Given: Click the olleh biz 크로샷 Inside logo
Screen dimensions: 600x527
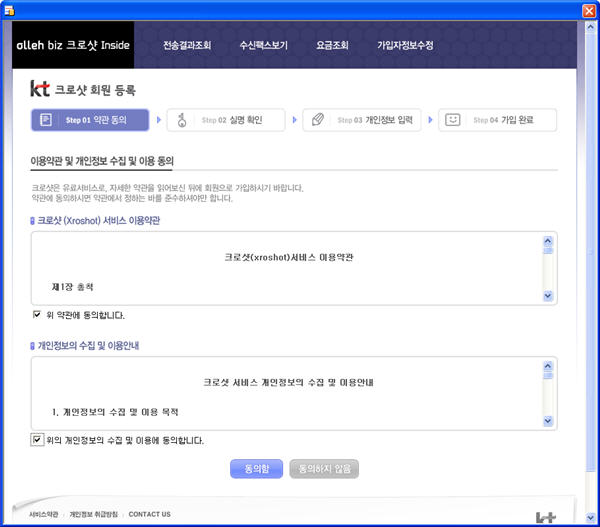Looking at the screenshot, I should pyautogui.click(x=73, y=45).
